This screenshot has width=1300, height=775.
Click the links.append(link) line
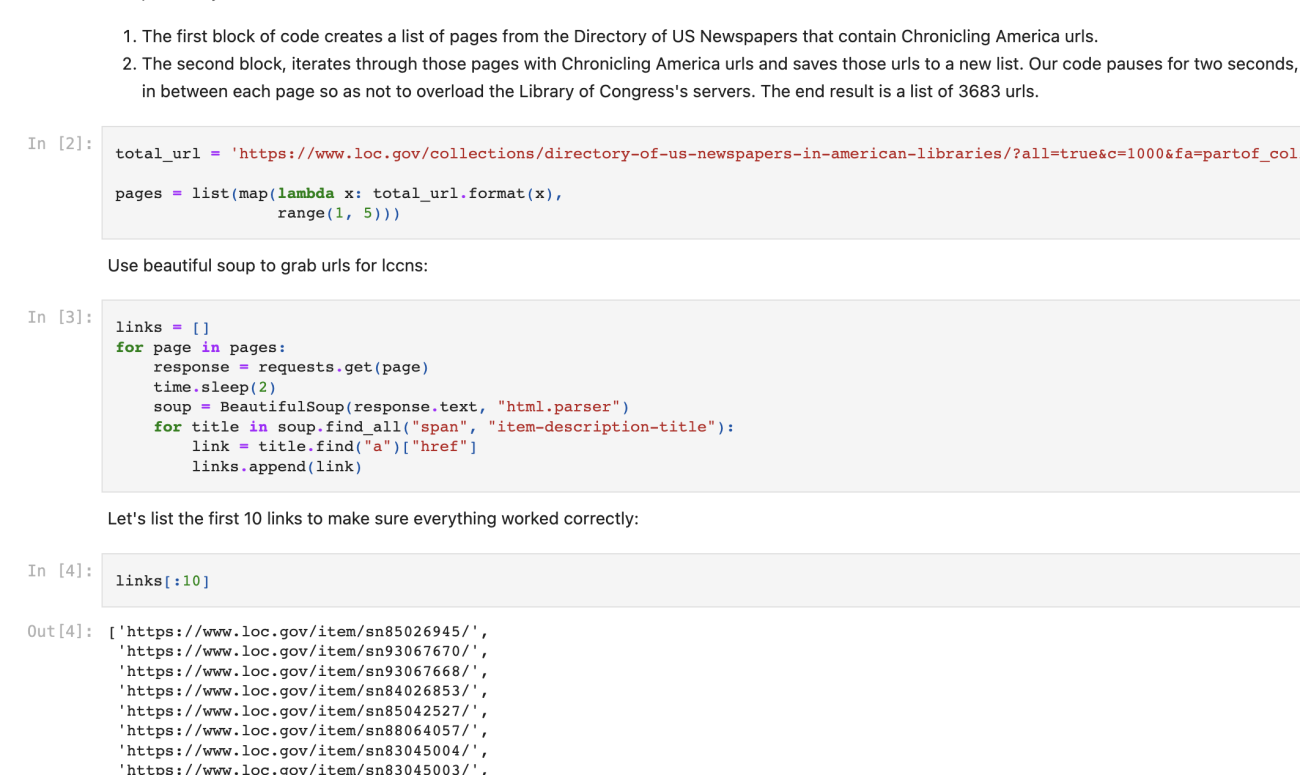pyautogui.click(x=277, y=467)
